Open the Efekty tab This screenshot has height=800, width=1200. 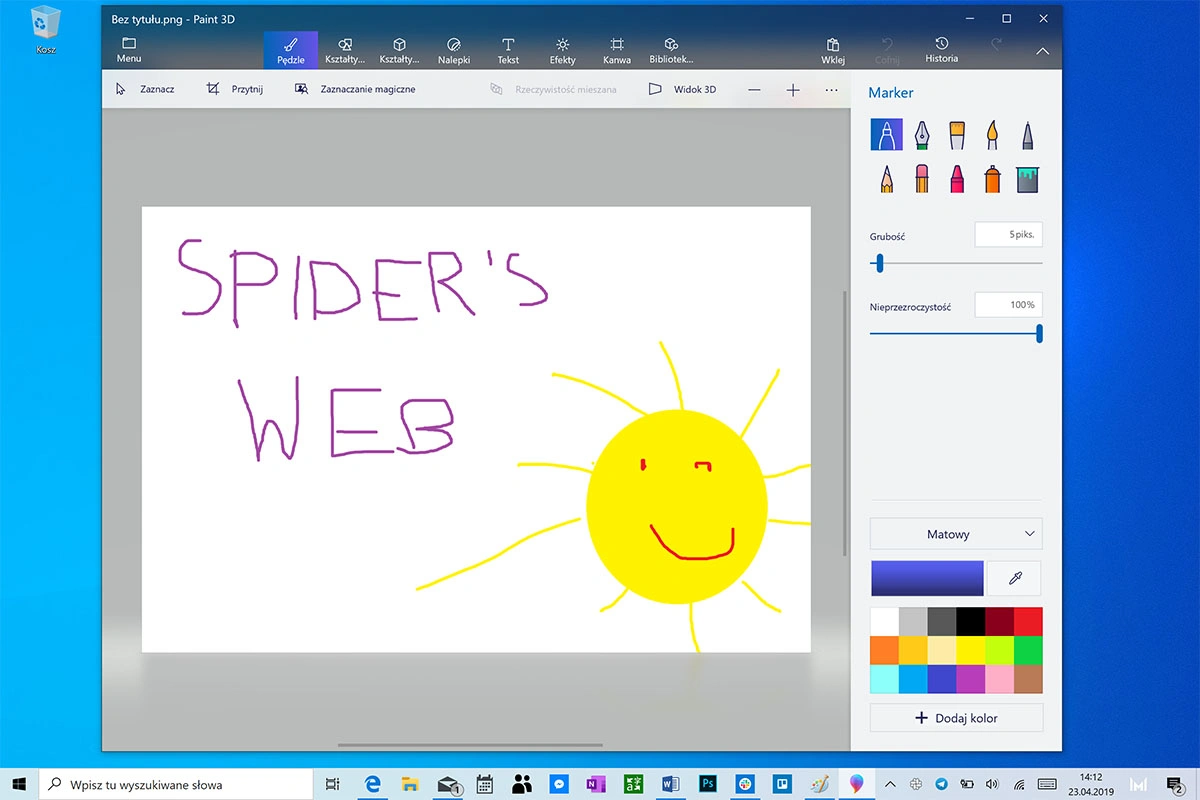pos(563,50)
